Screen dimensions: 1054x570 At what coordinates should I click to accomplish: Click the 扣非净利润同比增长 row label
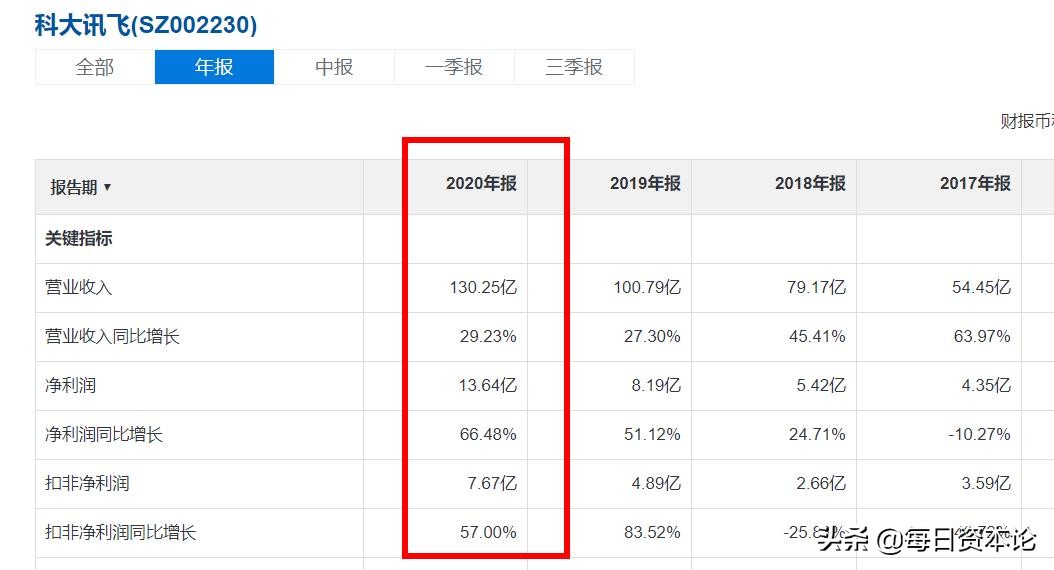click(x=120, y=533)
